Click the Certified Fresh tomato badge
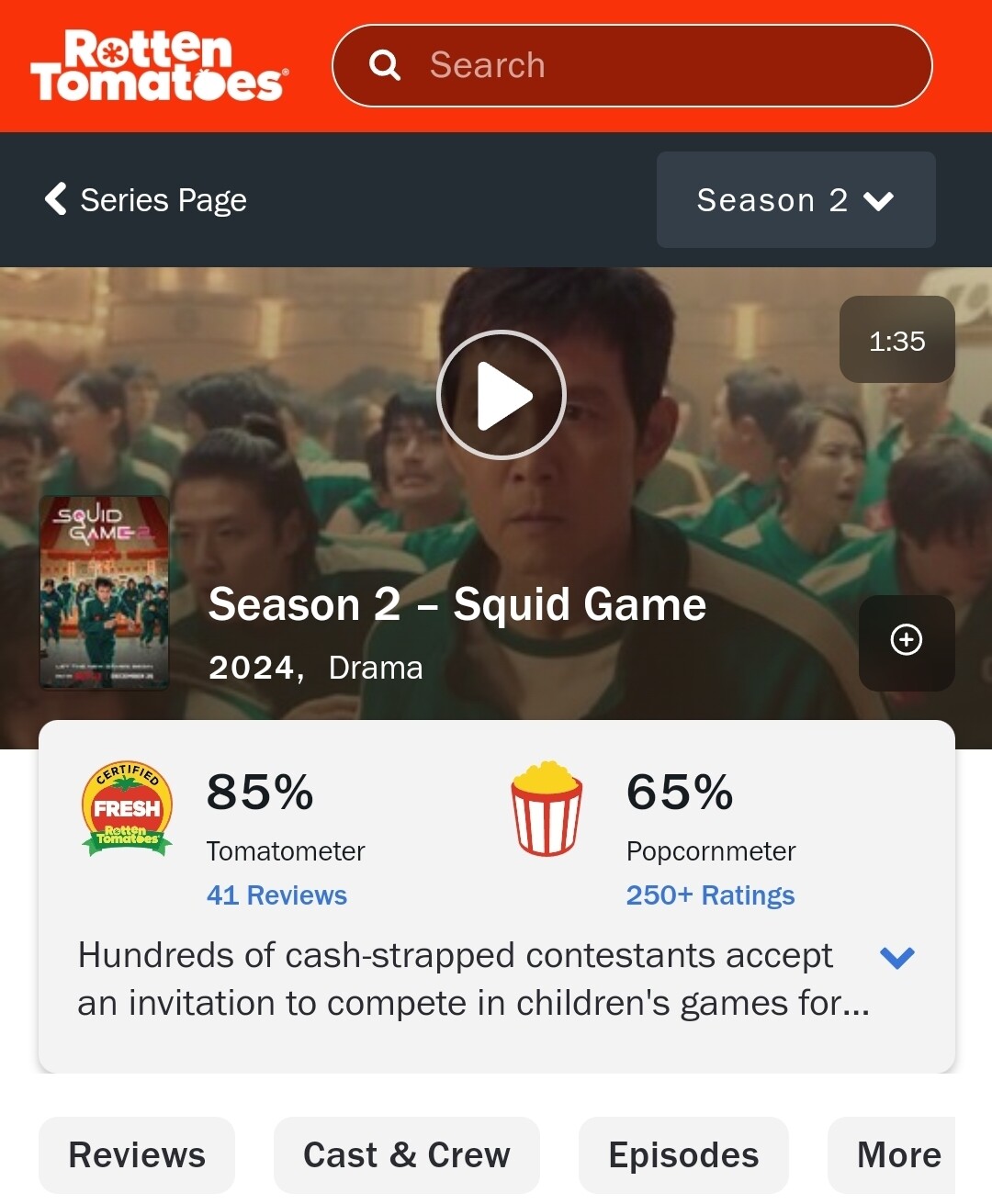Image resolution: width=992 pixels, height=1204 pixels. click(x=127, y=808)
